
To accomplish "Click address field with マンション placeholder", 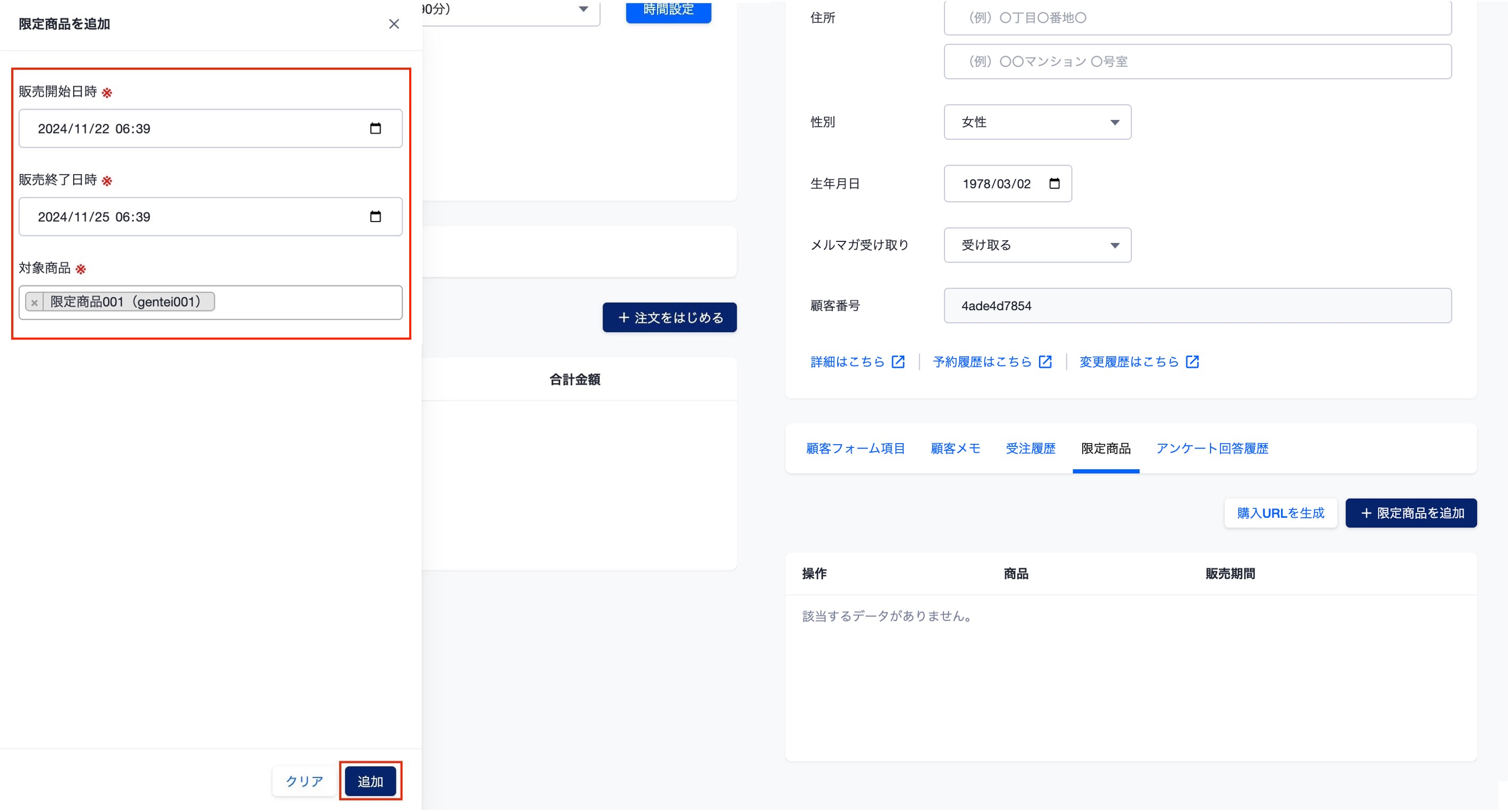I will [x=1197, y=61].
